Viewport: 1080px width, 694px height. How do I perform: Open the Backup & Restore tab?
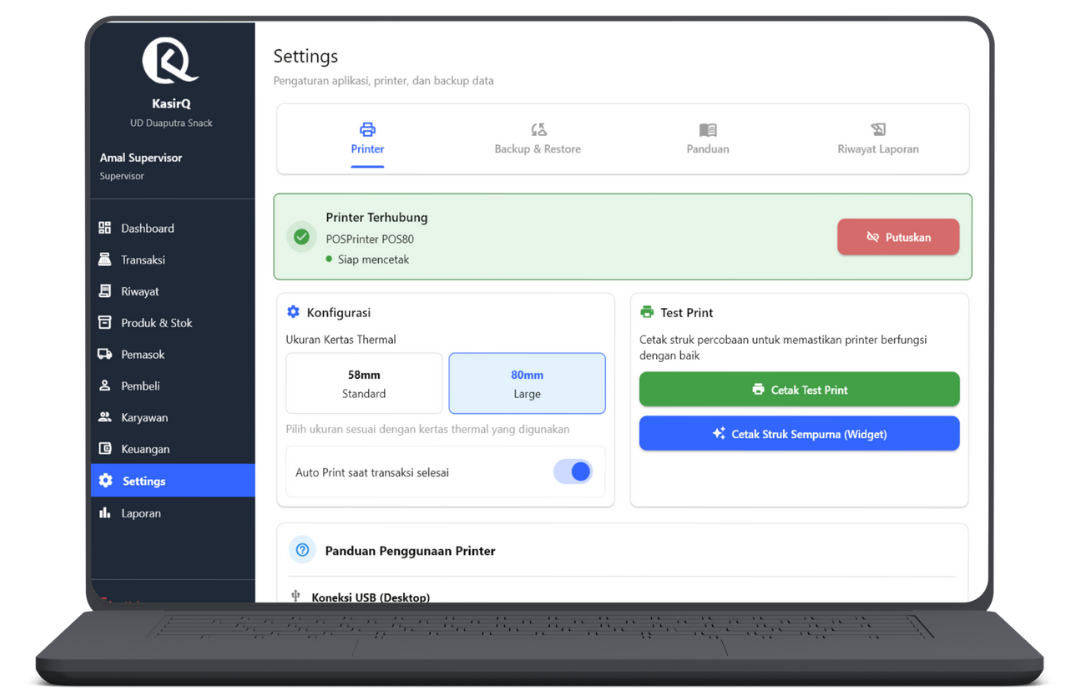538,140
